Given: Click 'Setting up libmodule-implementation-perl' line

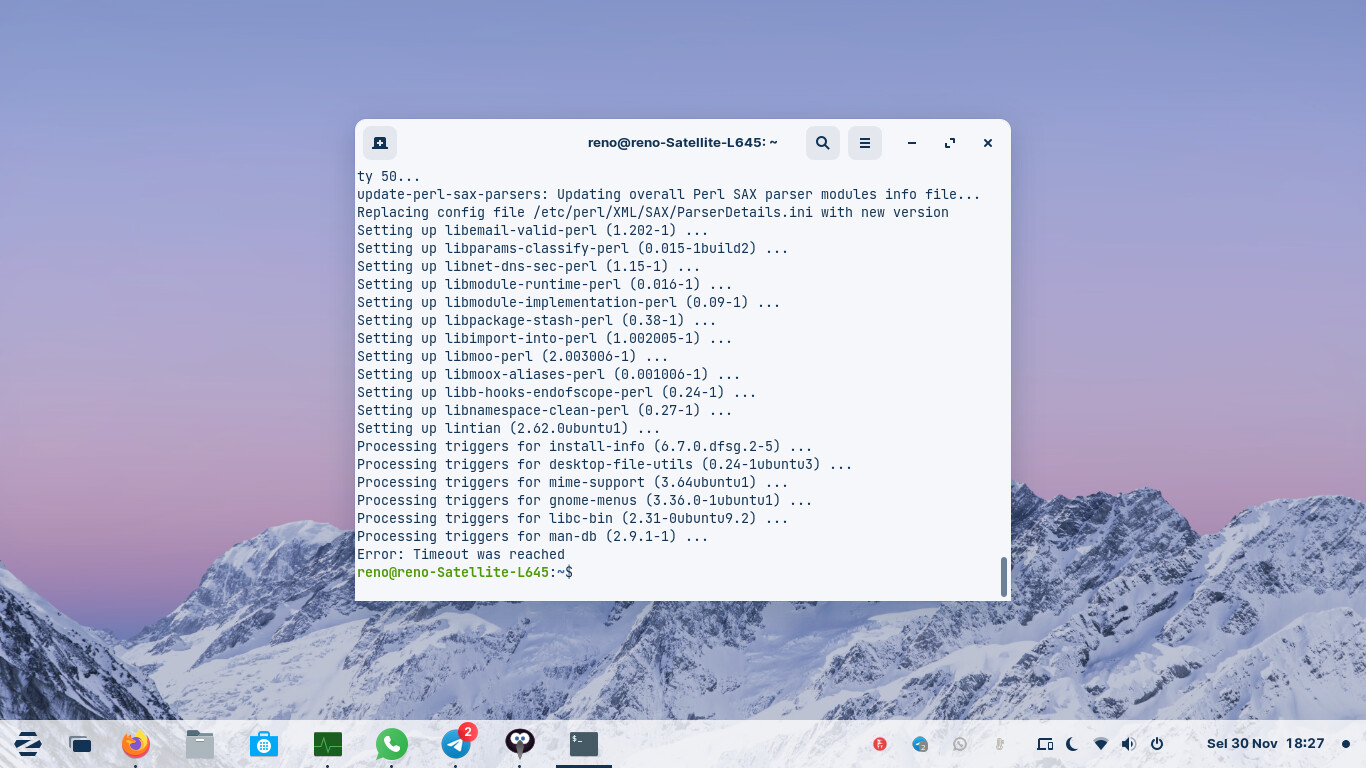Looking at the screenshot, I should point(568,302).
